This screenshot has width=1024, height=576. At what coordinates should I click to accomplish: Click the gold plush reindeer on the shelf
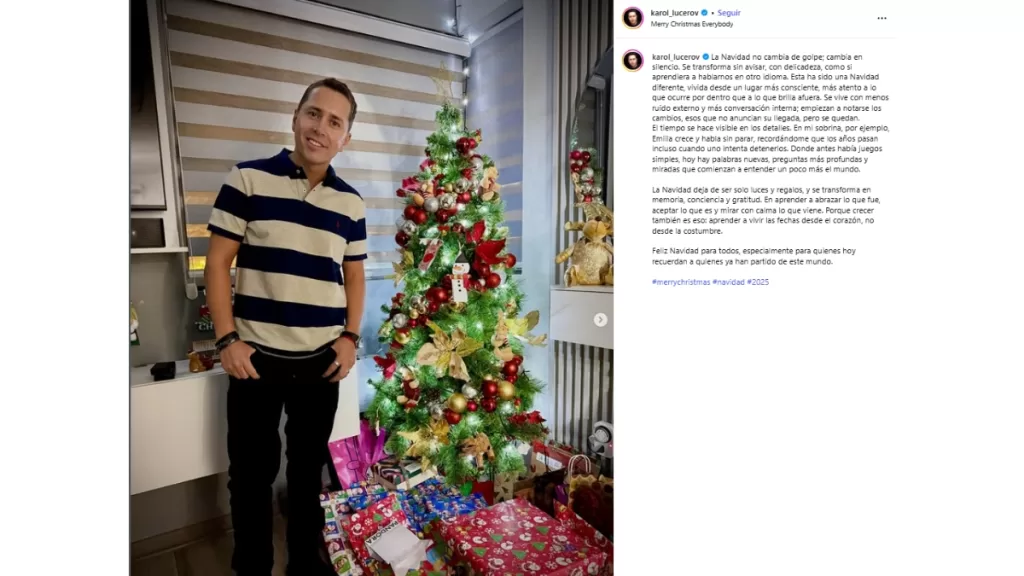tap(586, 250)
